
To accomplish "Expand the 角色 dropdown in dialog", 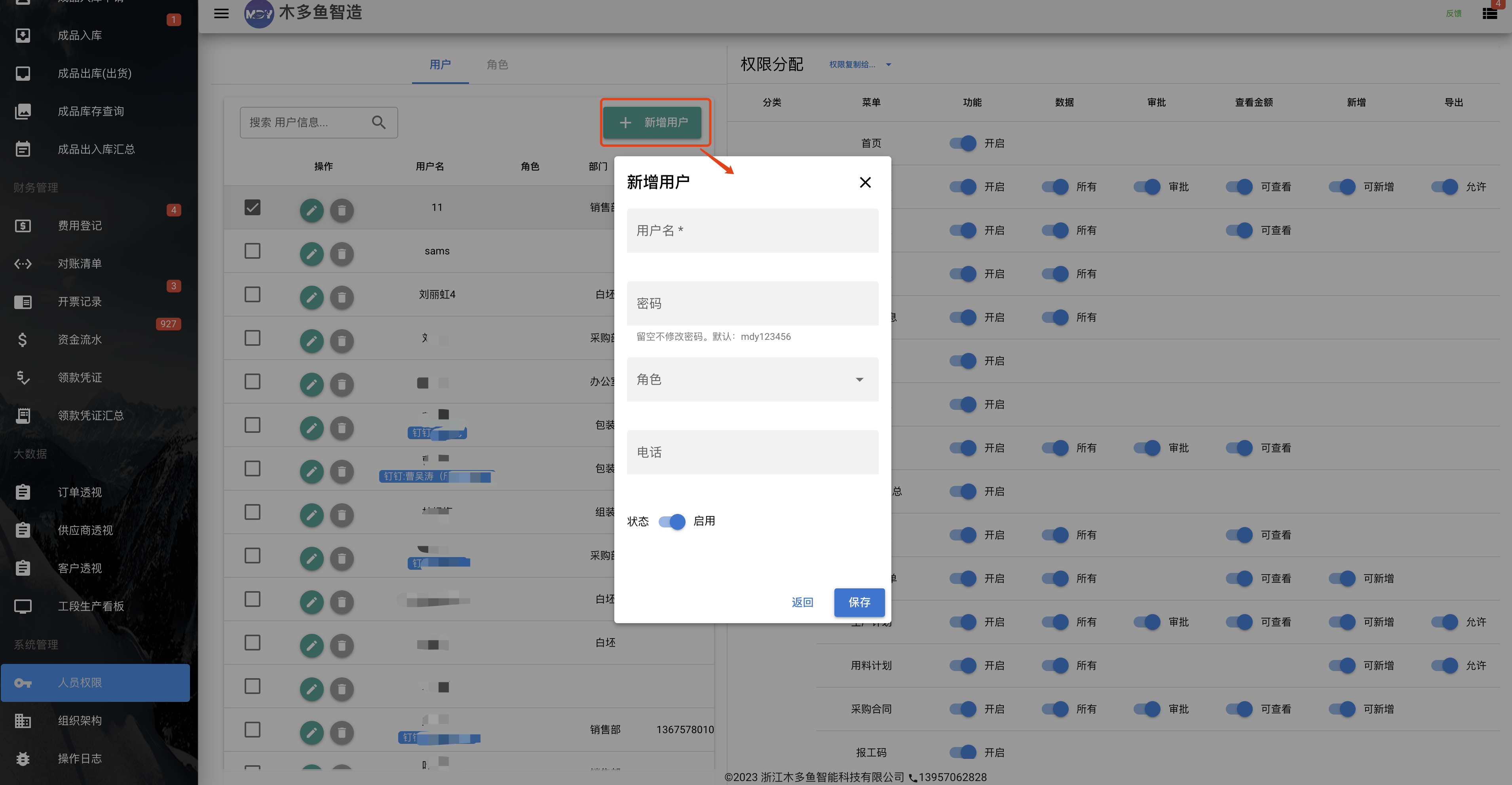I will 752,379.
